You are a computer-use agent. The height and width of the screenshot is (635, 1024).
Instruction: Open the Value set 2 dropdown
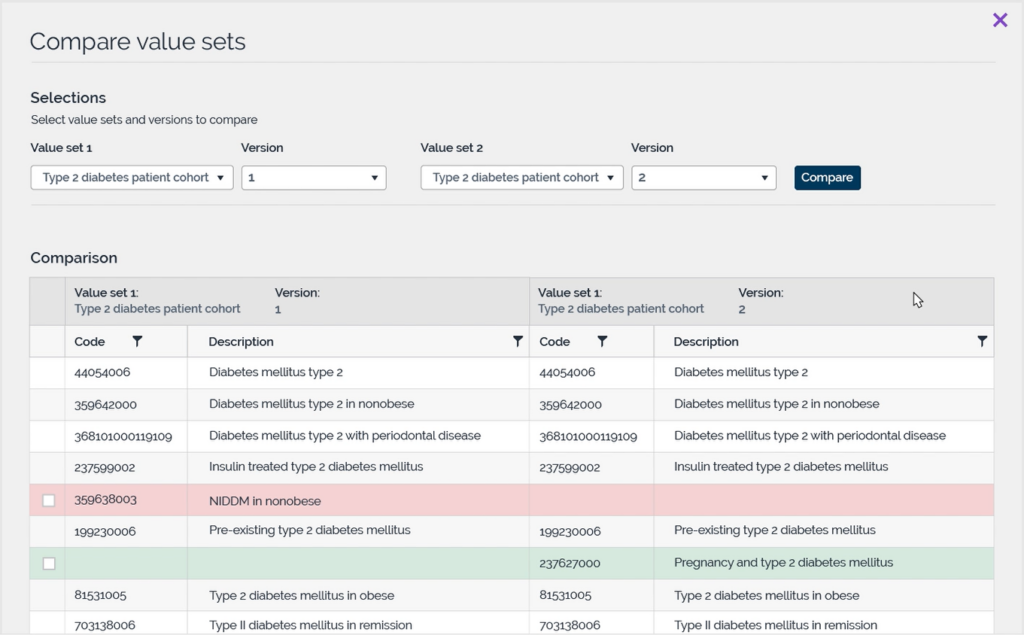(x=521, y=177)
